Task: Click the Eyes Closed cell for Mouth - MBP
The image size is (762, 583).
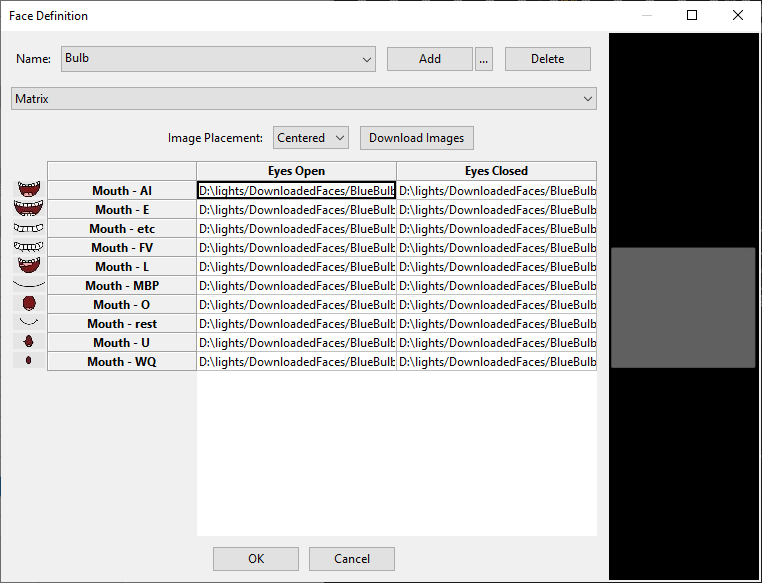Action: [496, 286]
